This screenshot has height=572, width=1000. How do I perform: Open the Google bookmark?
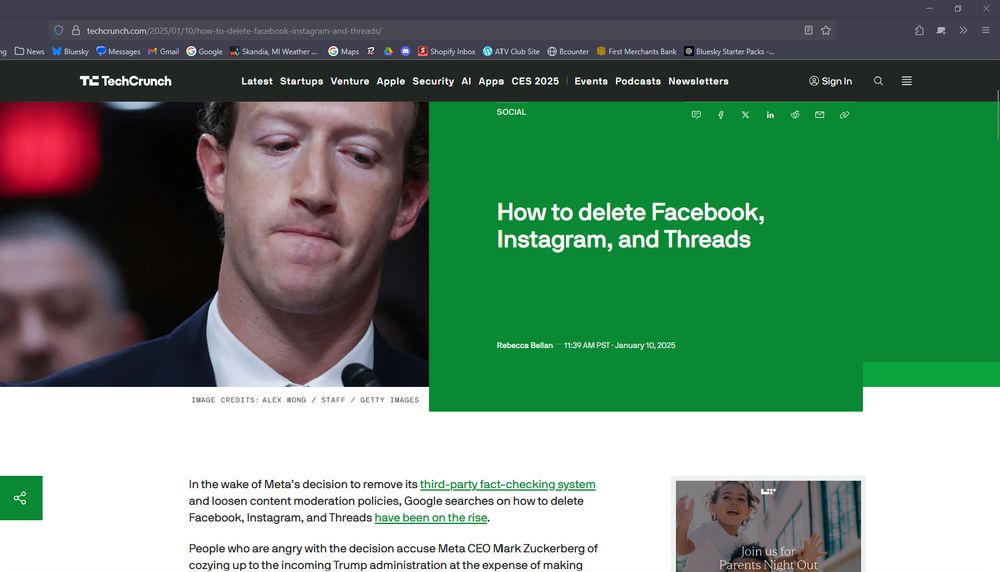point(204,51)
